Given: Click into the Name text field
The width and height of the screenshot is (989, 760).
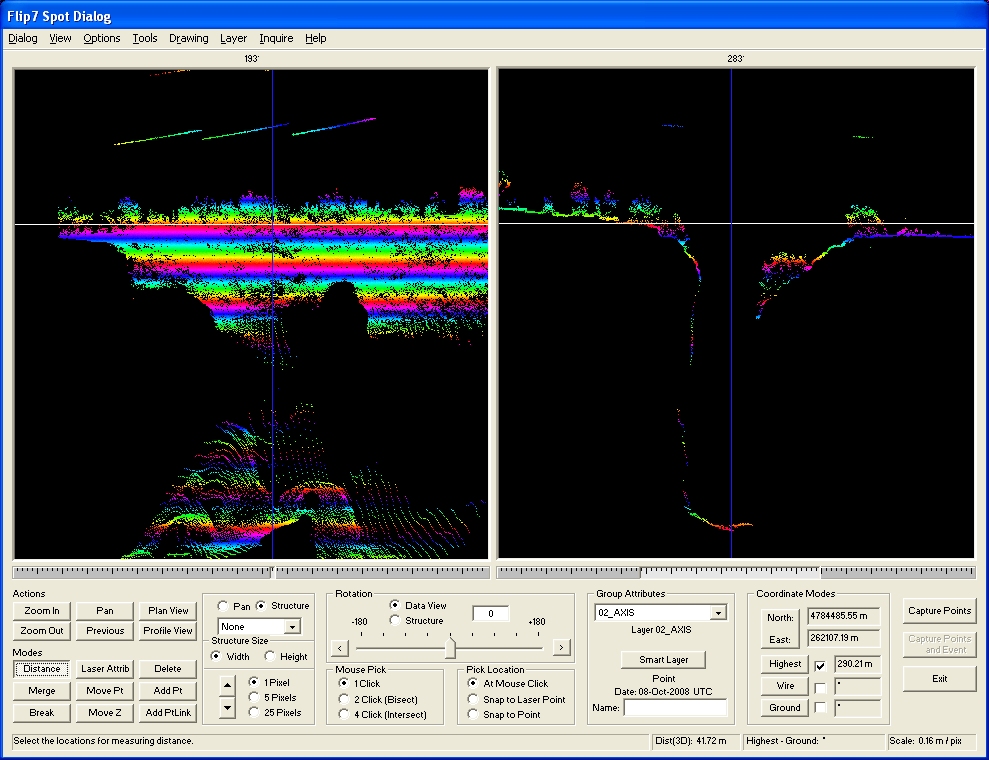Looking at the screenshot, I should [x=675, y=708].
